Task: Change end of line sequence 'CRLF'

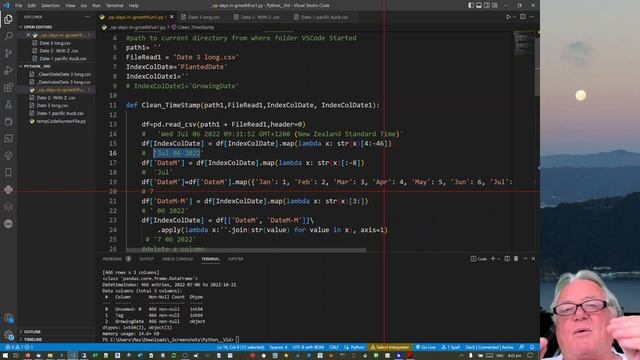Action: 333,347
